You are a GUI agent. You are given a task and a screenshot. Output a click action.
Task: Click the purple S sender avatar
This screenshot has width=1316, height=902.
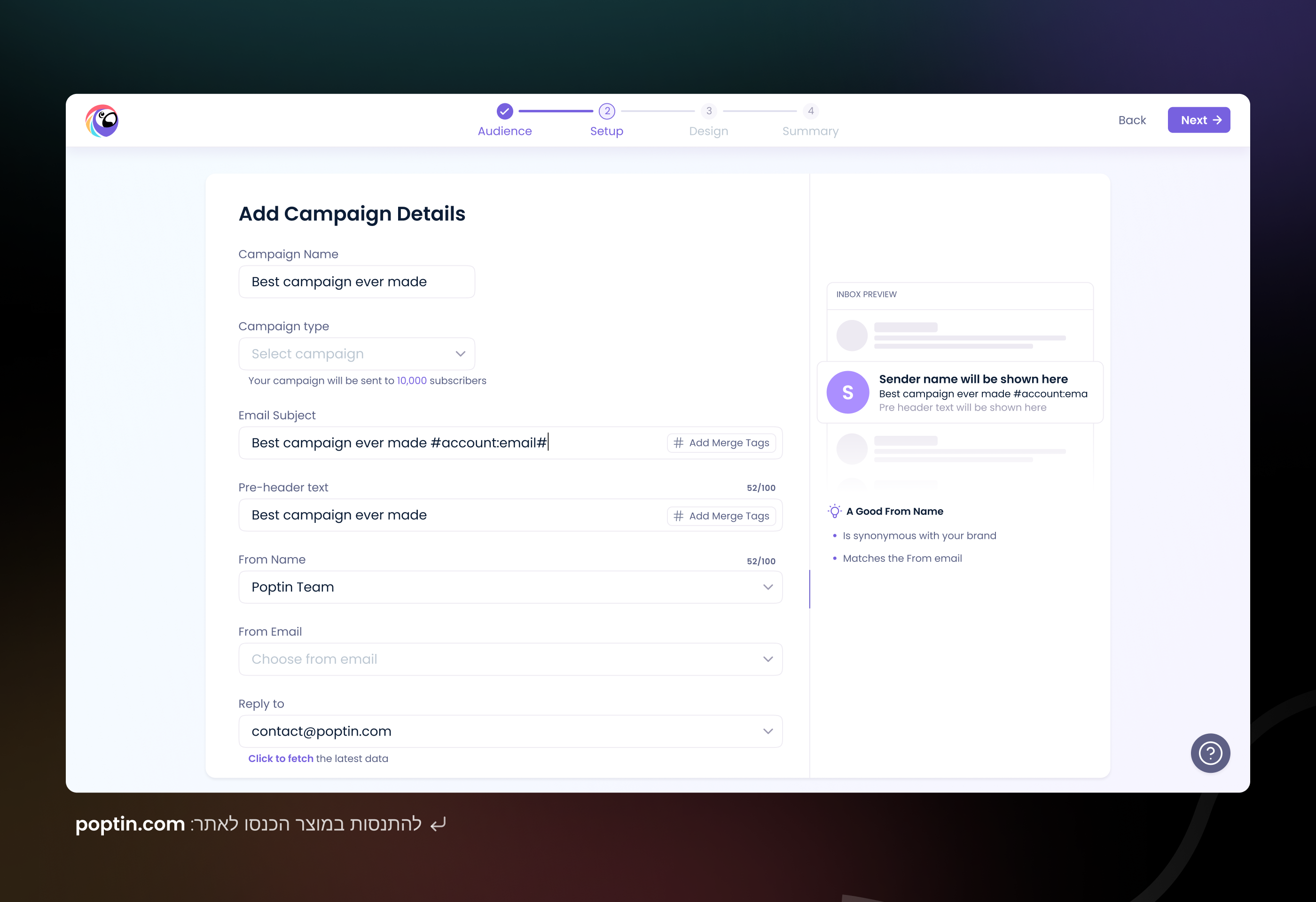pos(848,392)
